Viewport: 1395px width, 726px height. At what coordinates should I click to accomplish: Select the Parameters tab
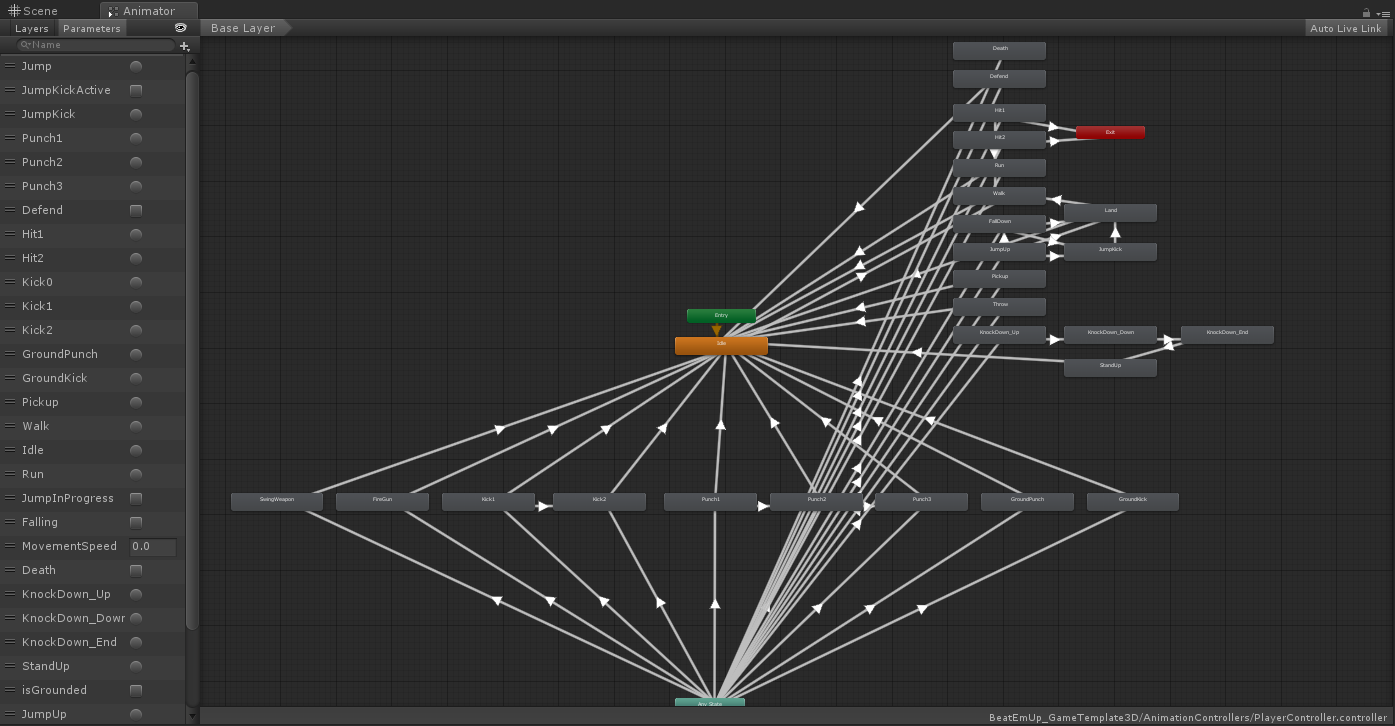coord(92,28)
